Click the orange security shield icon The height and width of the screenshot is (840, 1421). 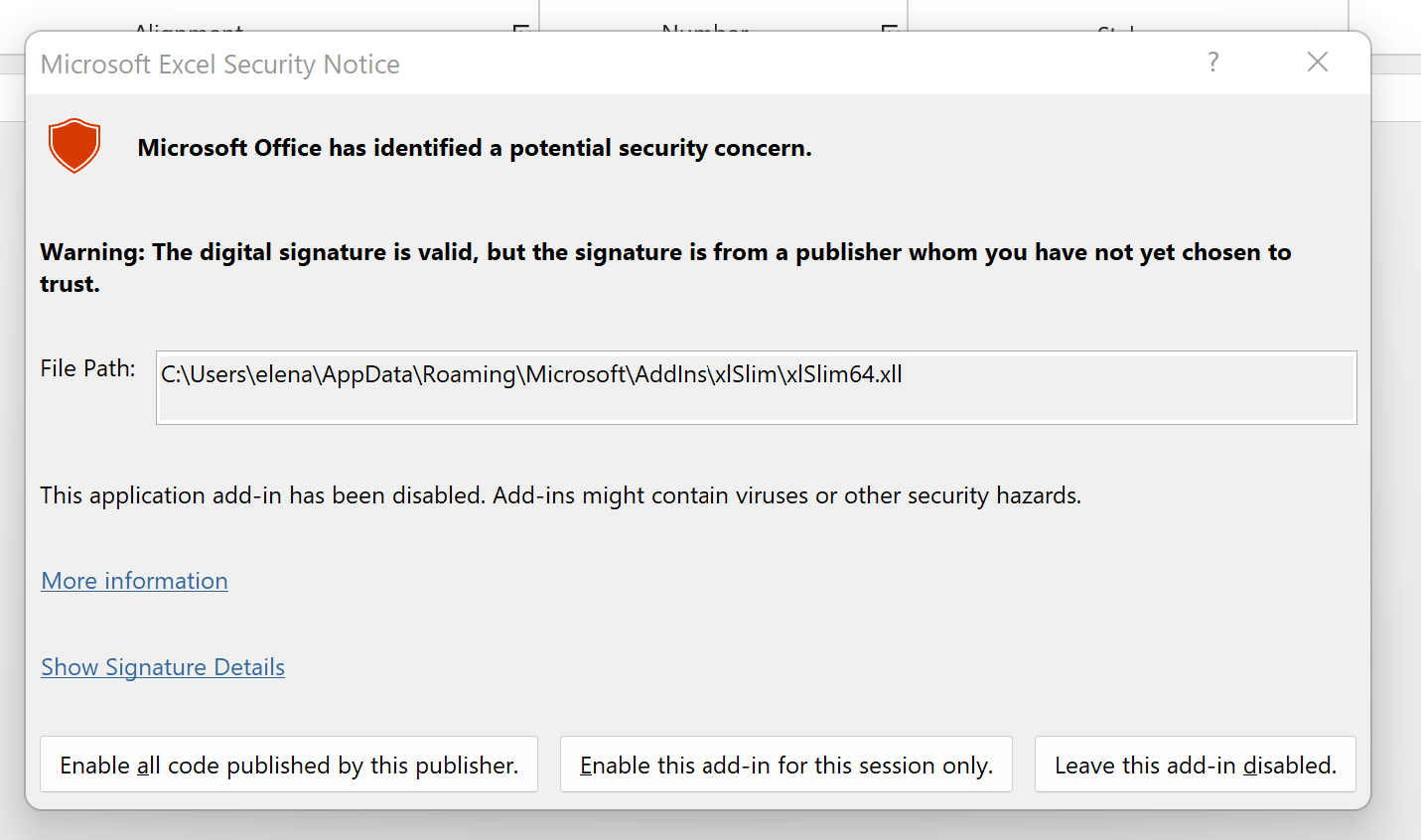pos(74,146)
